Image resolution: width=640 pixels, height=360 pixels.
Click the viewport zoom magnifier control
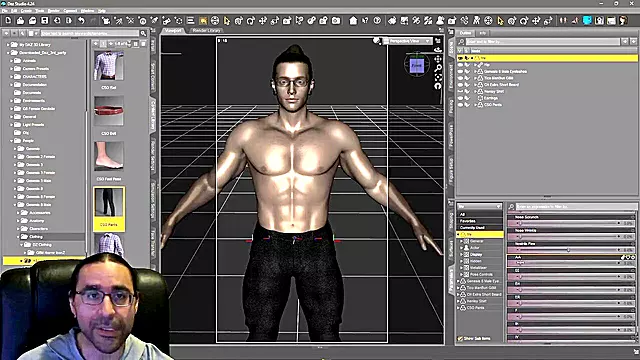point(438,68)
